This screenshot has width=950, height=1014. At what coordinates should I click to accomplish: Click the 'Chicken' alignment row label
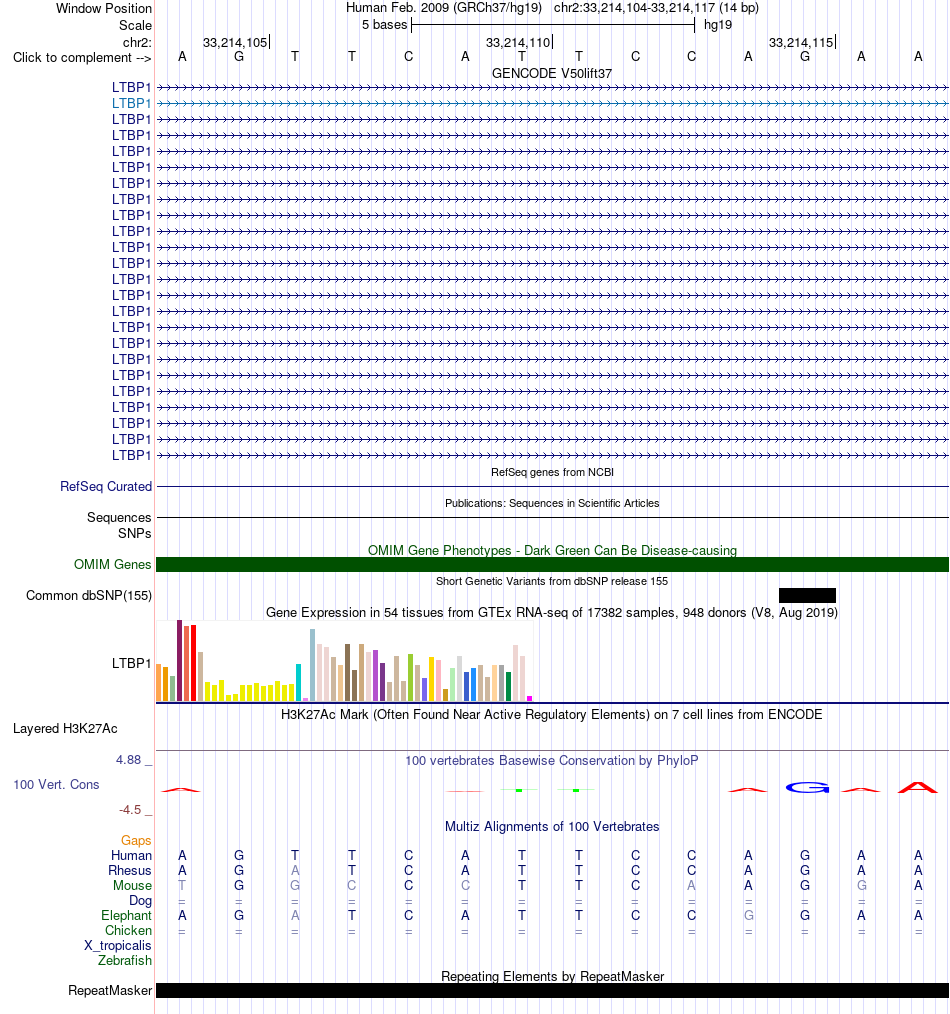tap(129, 931)
